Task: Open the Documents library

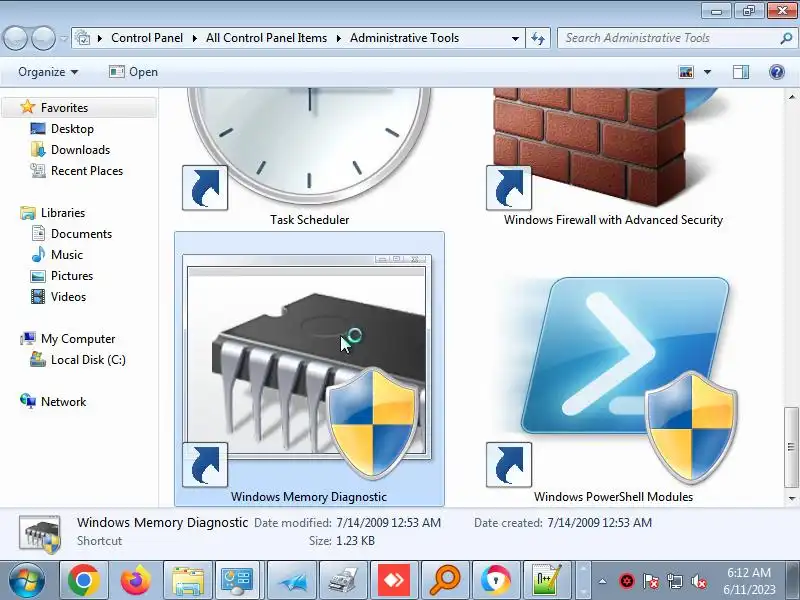Action: tap(81, 233)
